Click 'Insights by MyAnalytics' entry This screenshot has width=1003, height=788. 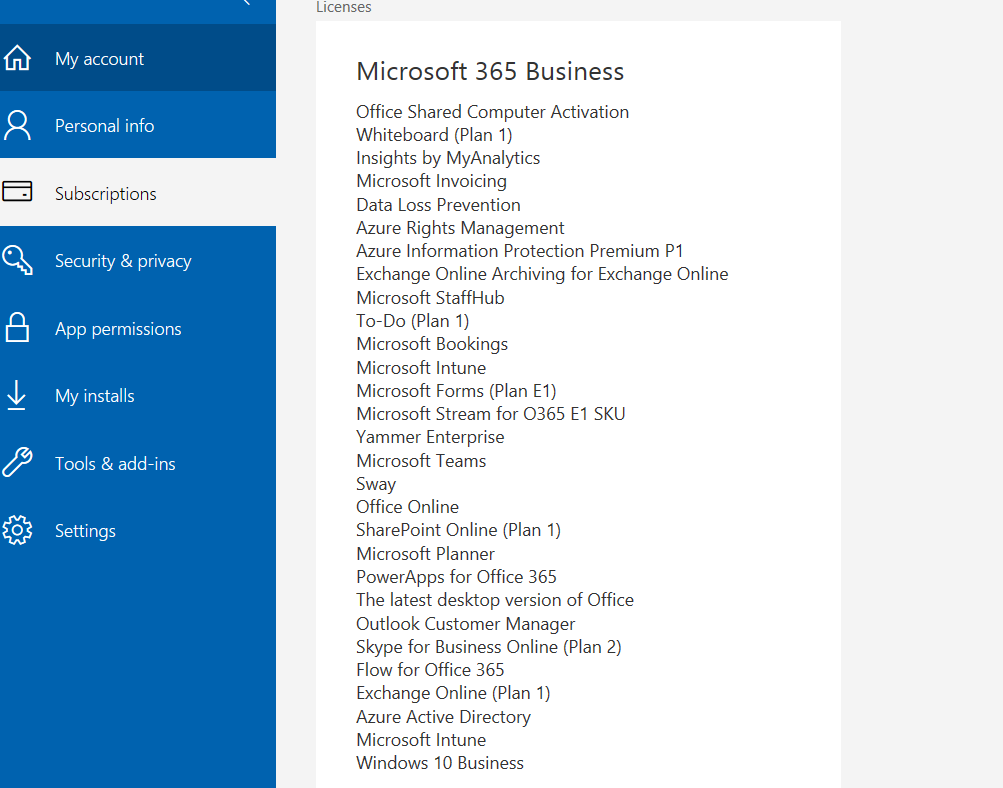(x=448, y=158)
